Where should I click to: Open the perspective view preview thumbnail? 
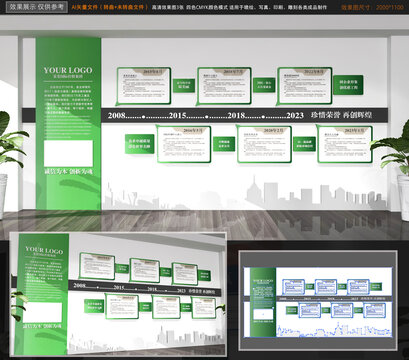coord(118,294)
